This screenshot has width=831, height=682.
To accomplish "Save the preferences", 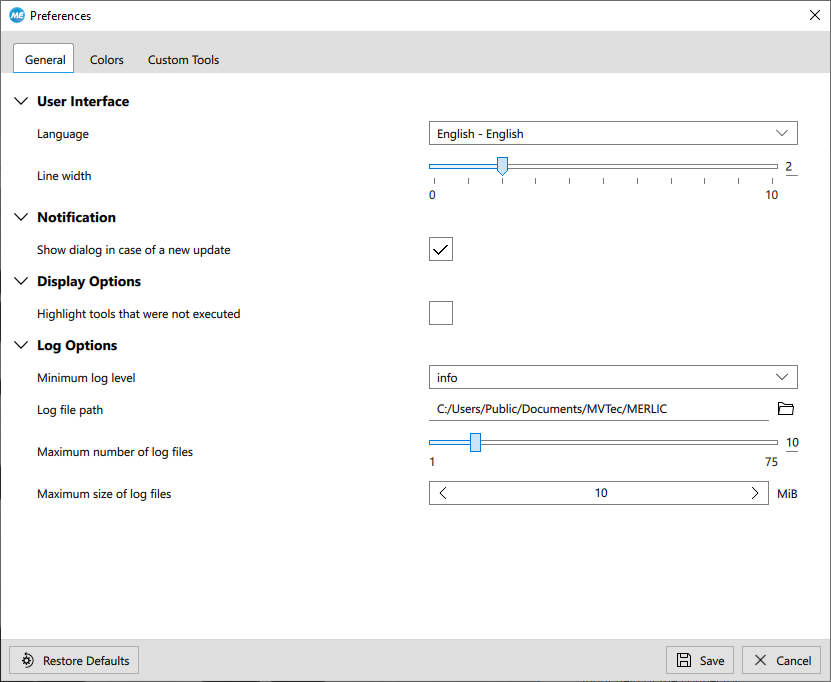I will point(700,660).
